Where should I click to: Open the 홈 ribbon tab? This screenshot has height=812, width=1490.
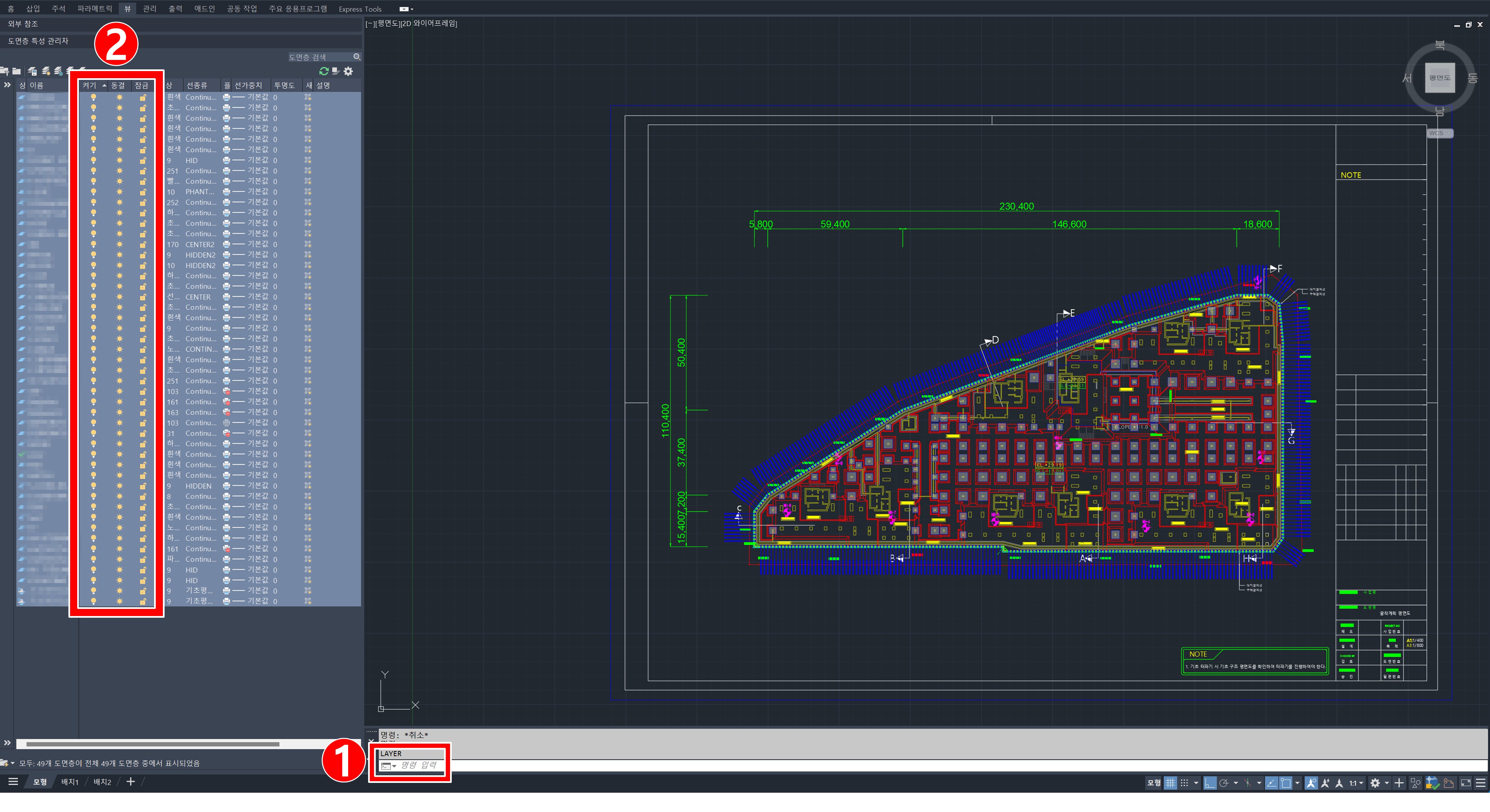click(11, 9)
